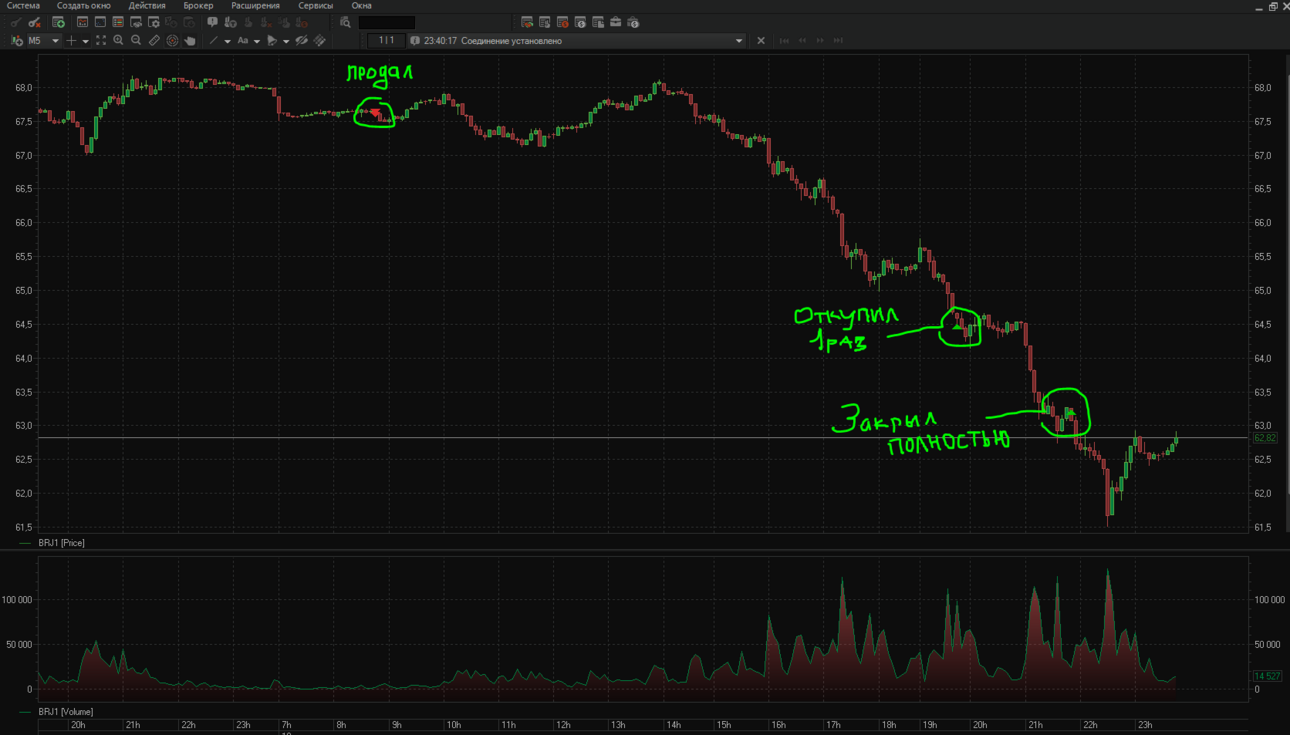Click the current volume label 14 527

tap(1267, 677)
